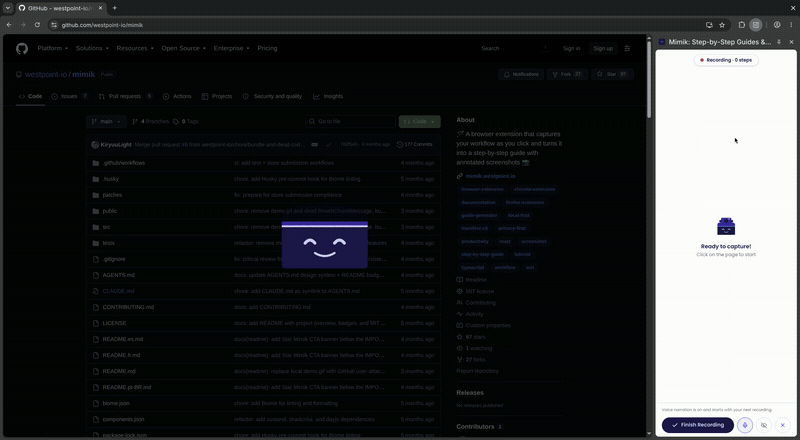Open the patches folder
Image resolution: width=800 pixels, height=440 pixels.
pos(112,195)
